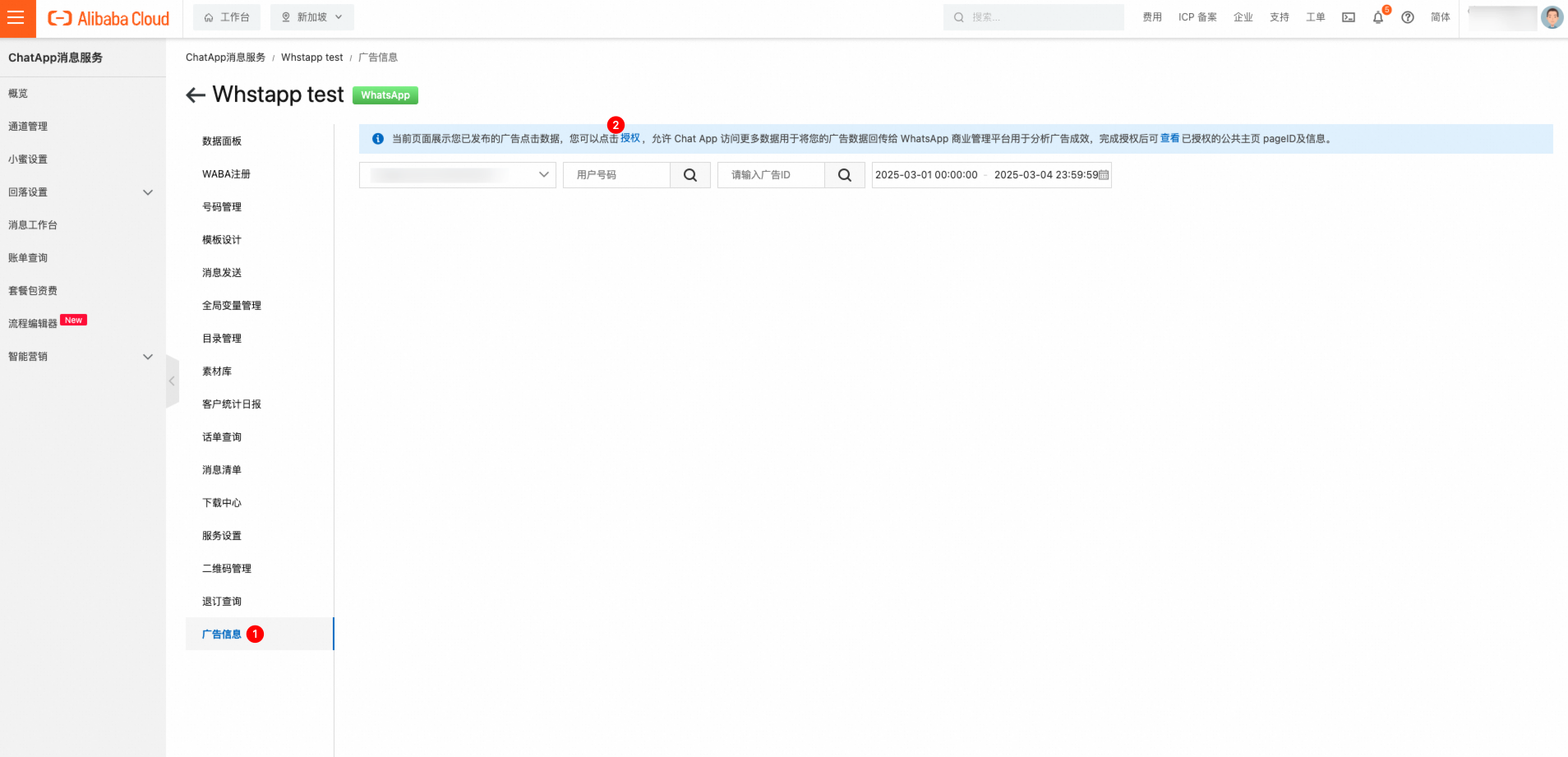Set the start date 2025-03-01 00:00:00
This screenshot has width=1568, height=757.
[926, 175]
